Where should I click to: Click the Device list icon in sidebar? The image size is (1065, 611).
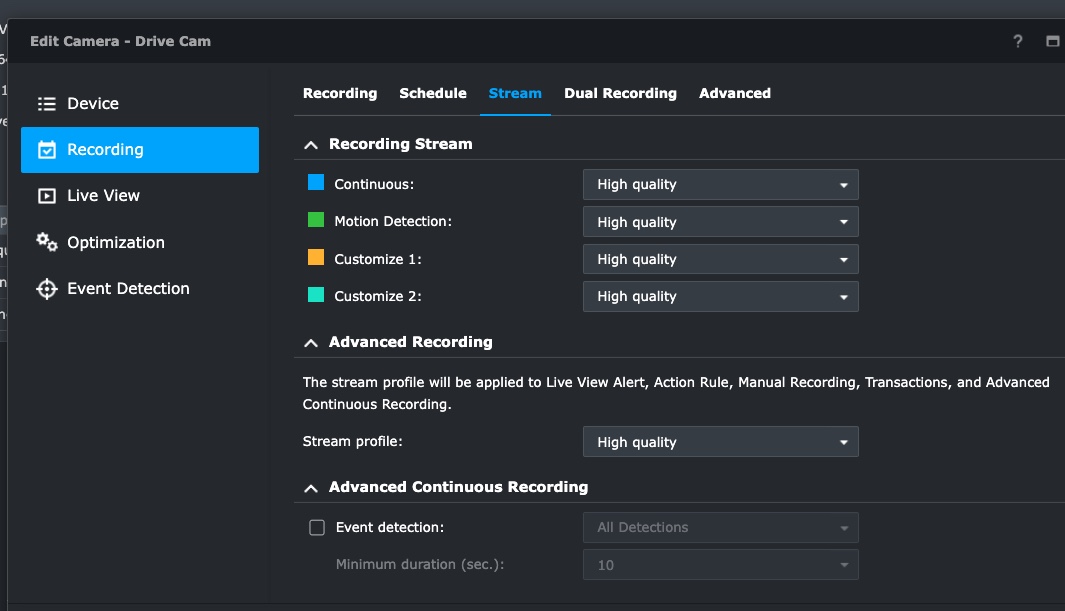click(46, 104)
